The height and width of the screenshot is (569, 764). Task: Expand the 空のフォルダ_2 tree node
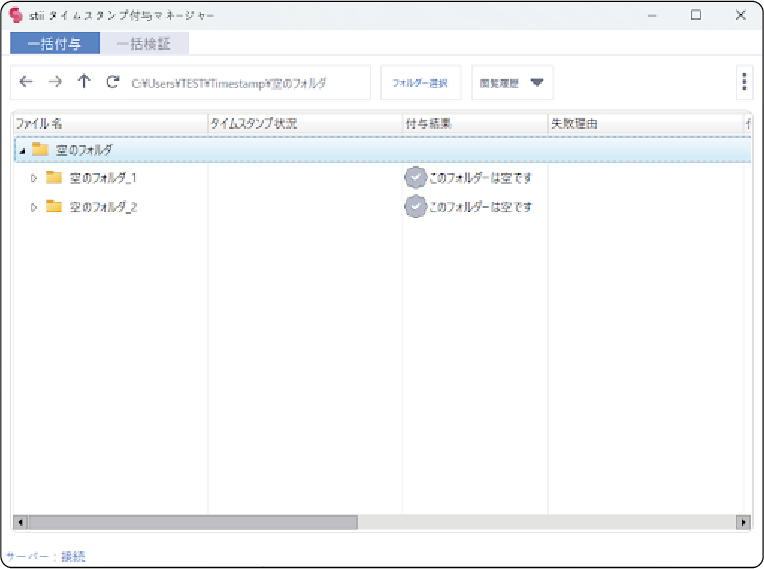34,207
